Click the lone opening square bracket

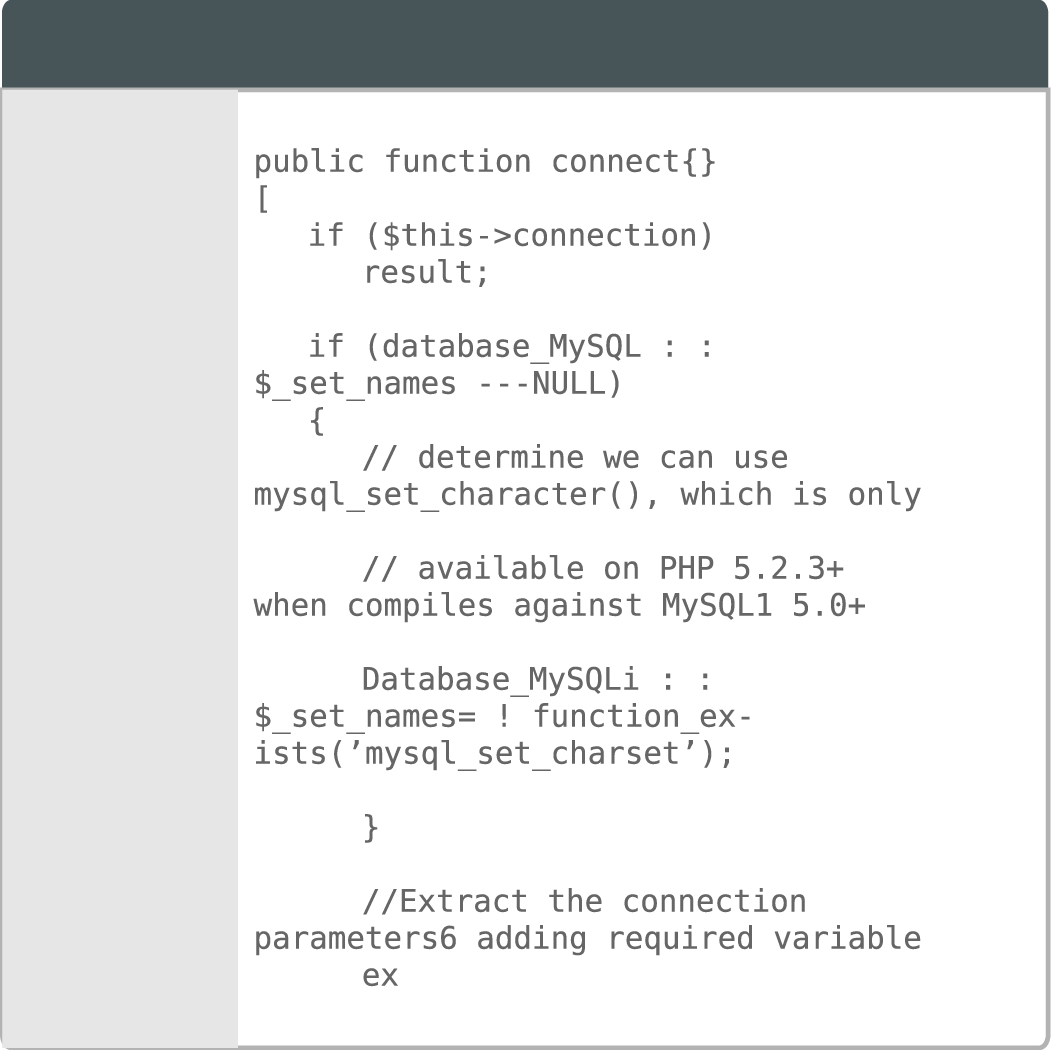click(x=263, y=199)
